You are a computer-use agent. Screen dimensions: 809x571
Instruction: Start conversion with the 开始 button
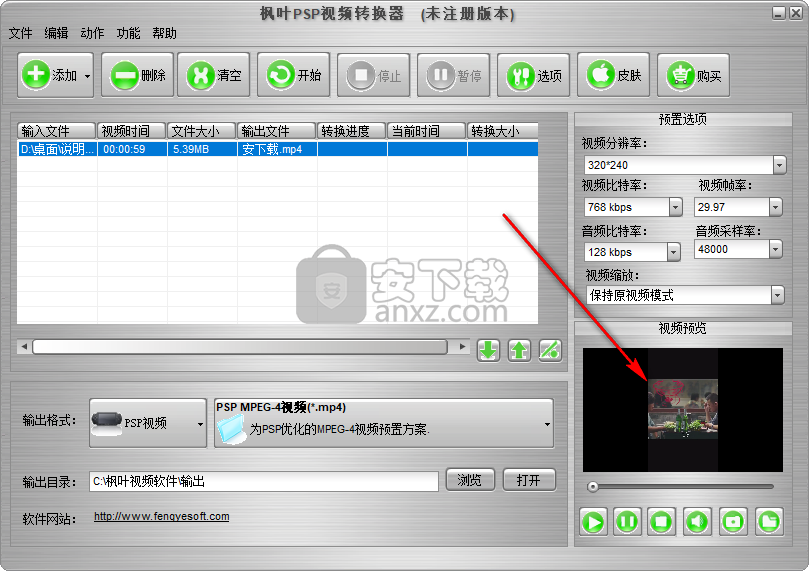[x=294, y=75]
